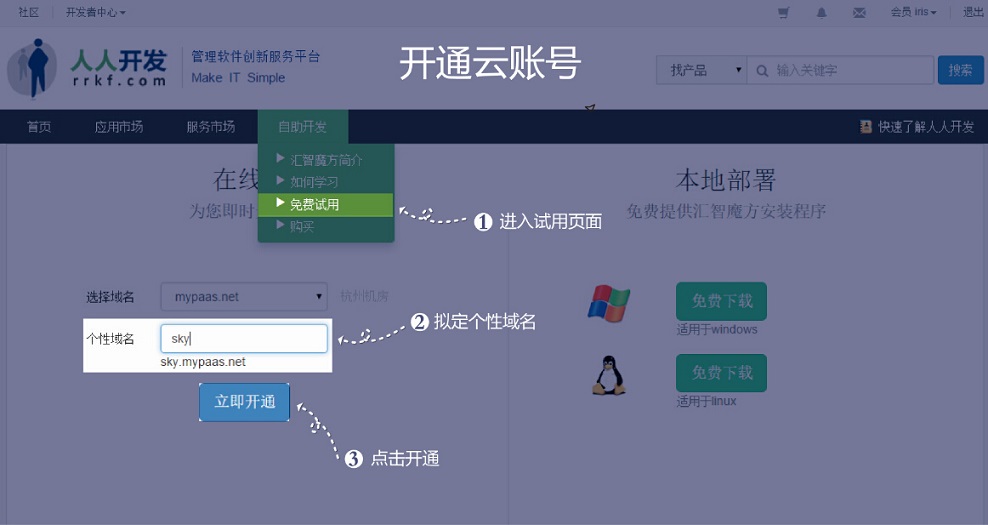Screen dimensions: 988x525
Task: Click icon beside 快速了解人人开发
Action: click(x=866, y=127)
